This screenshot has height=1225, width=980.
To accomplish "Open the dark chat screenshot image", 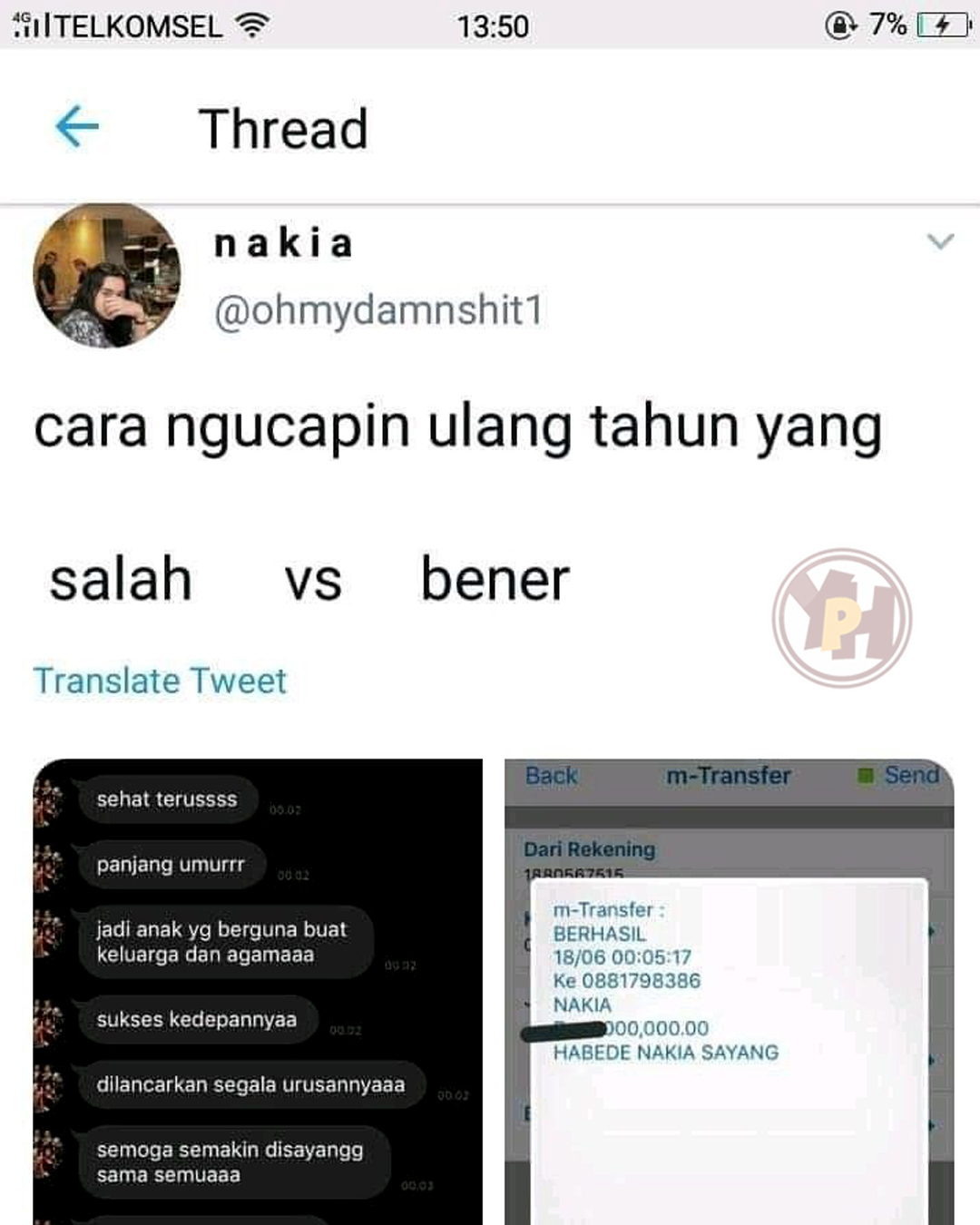I will (x=258, y=992).
